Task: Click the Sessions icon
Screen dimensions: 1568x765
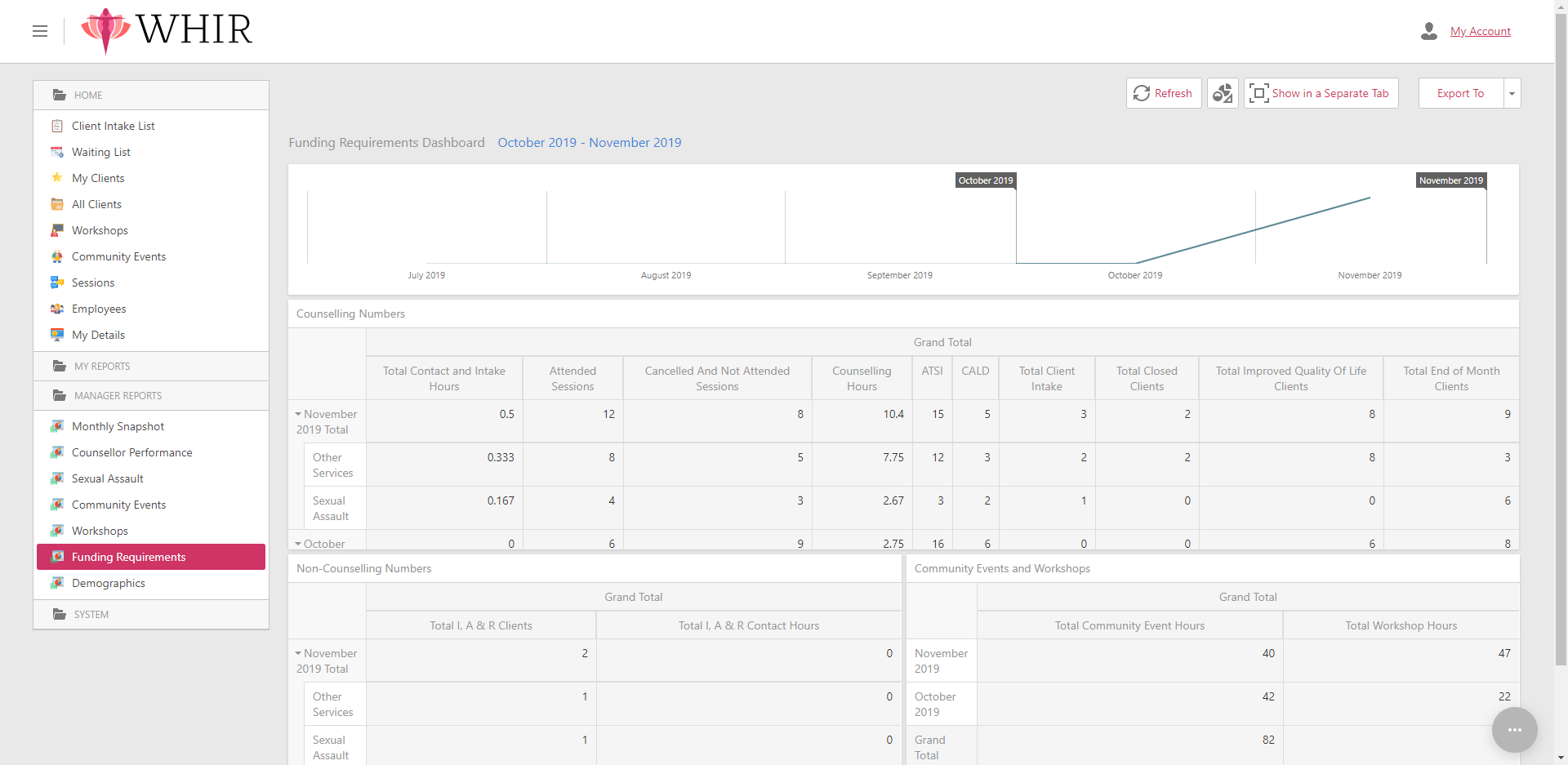Action: pyautogui.click(x=57, y=282)
